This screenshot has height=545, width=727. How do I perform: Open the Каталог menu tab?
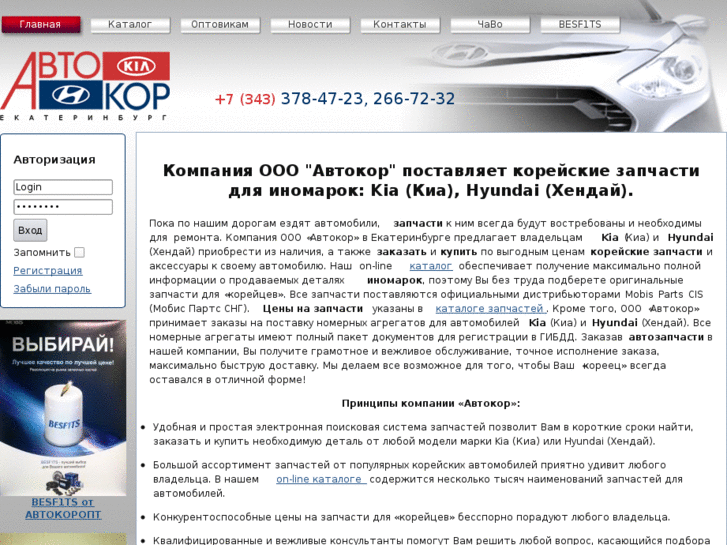(130, 25)
